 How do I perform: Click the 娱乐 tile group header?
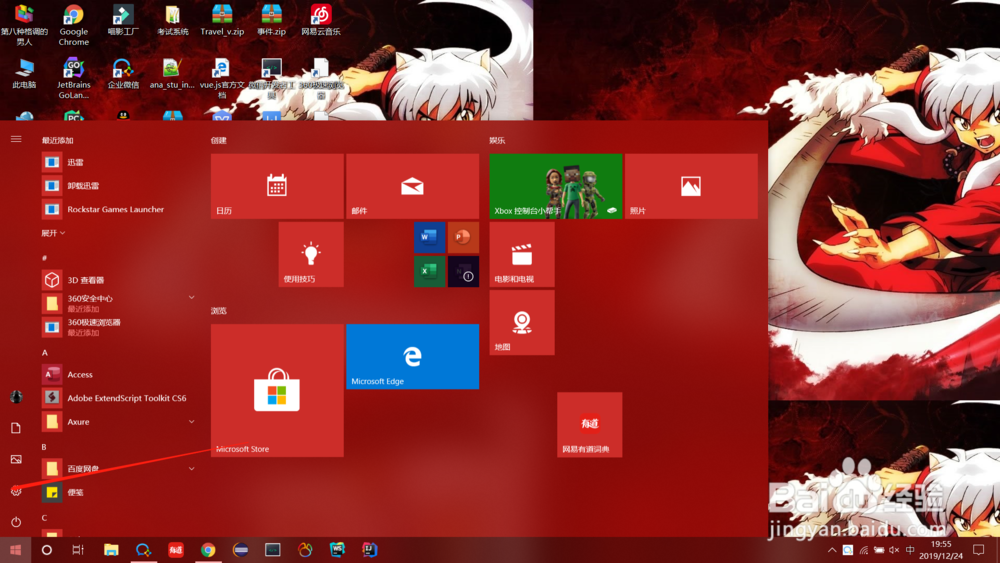pyautogui.click(x=497, y=140)
